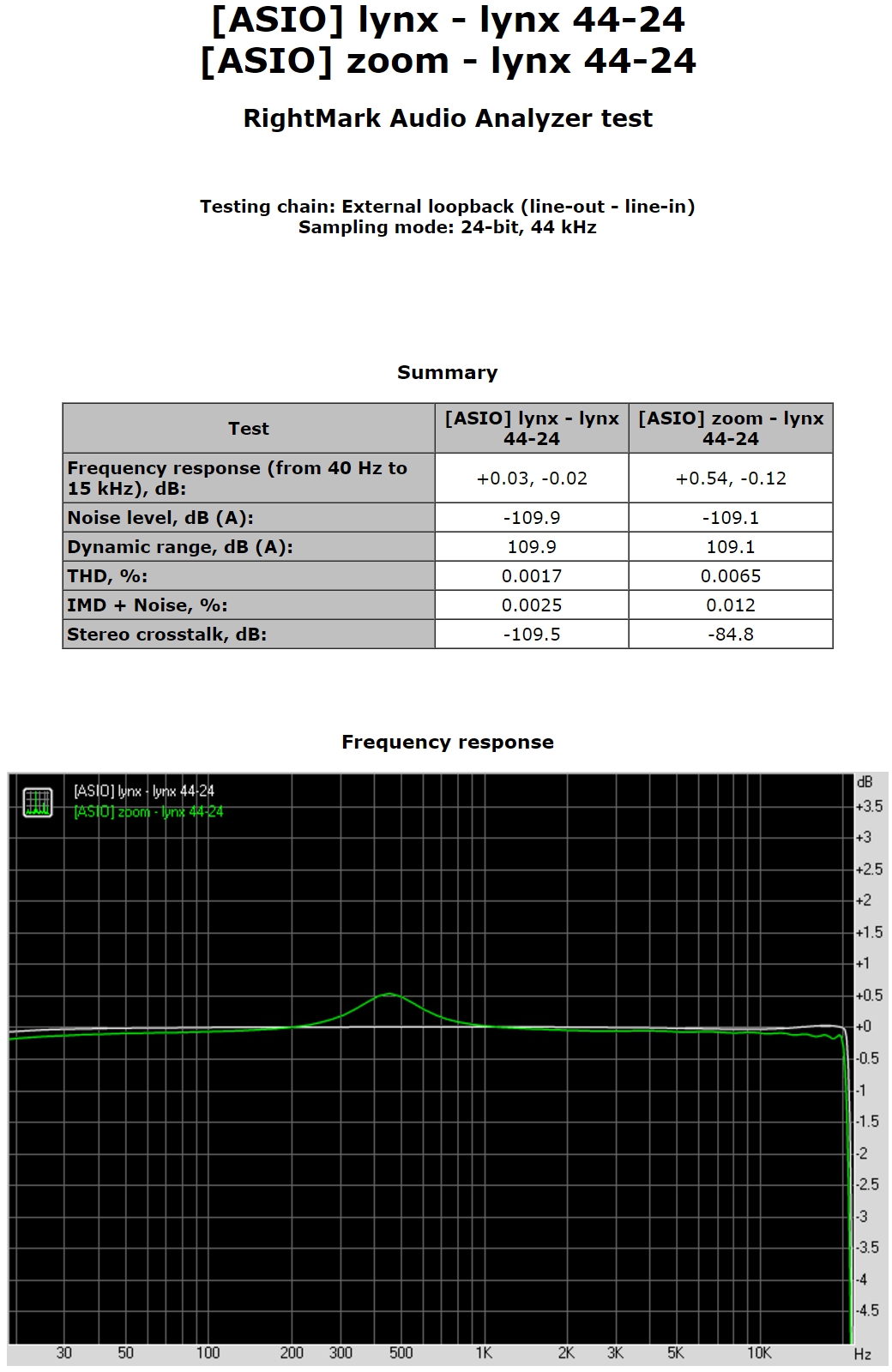Click the green curve peak near 500 Hz

[389, 994]
